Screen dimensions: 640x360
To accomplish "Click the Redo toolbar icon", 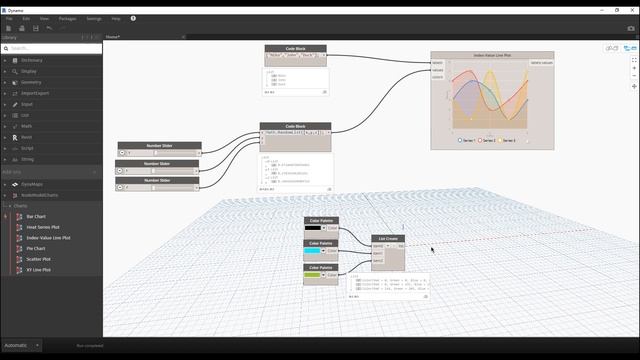I will 62,28.
